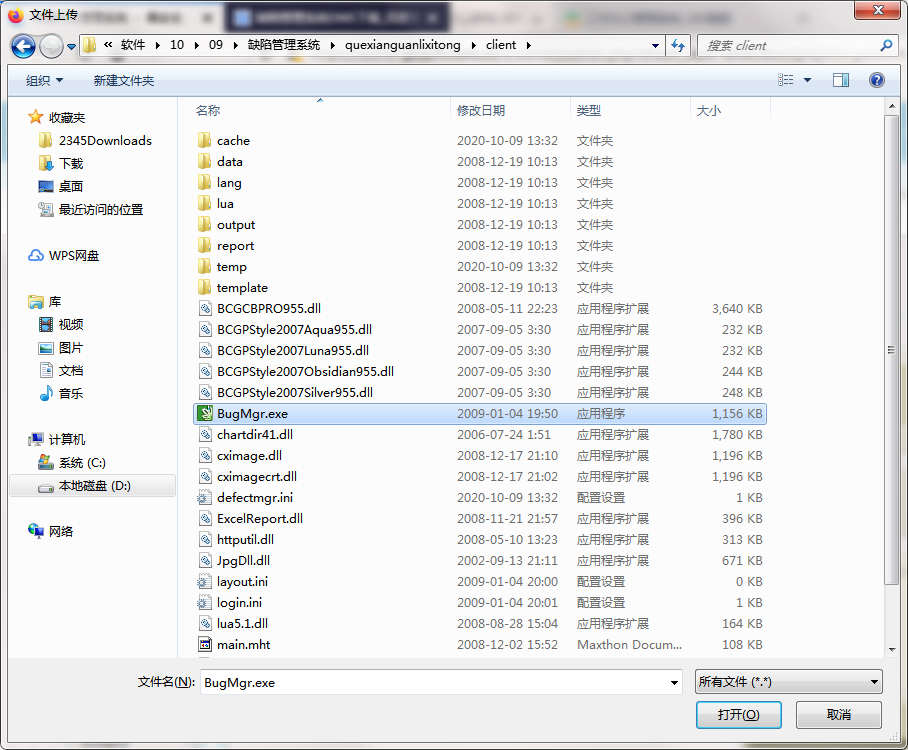Toggle the preview pane icon
Screen dimensions: 908x750
coord(841,80)
